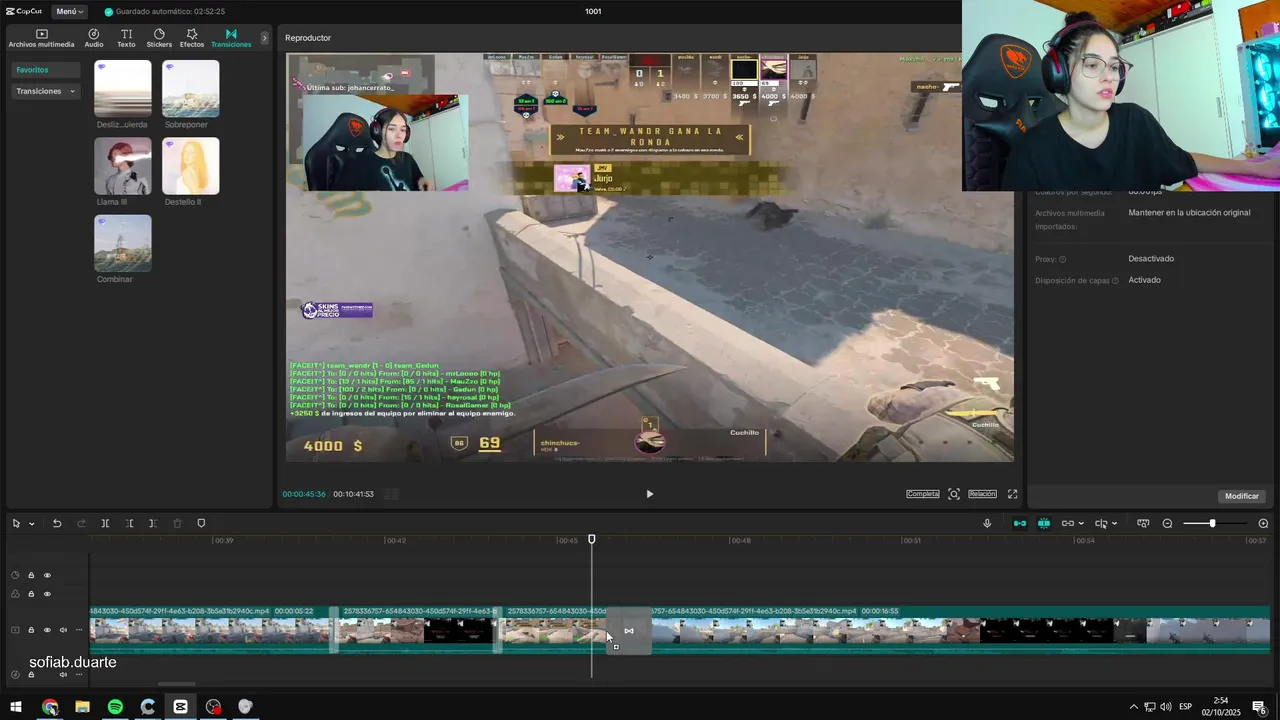
Task: Undo the last edit
Action: (x=57, y=524)
